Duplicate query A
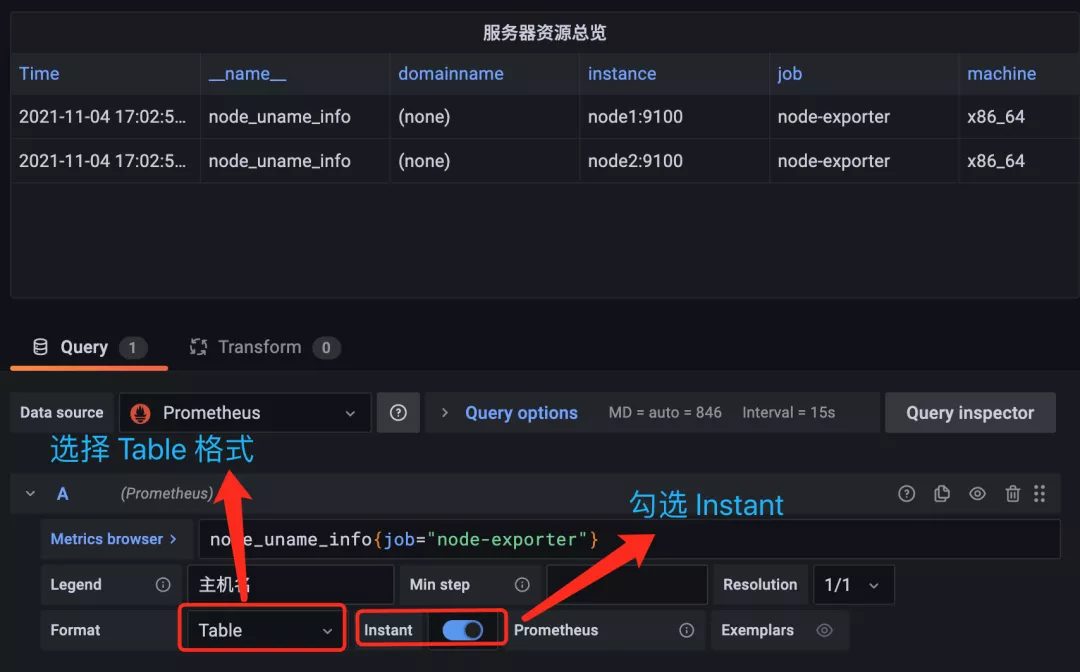 (x=942, y=494)
